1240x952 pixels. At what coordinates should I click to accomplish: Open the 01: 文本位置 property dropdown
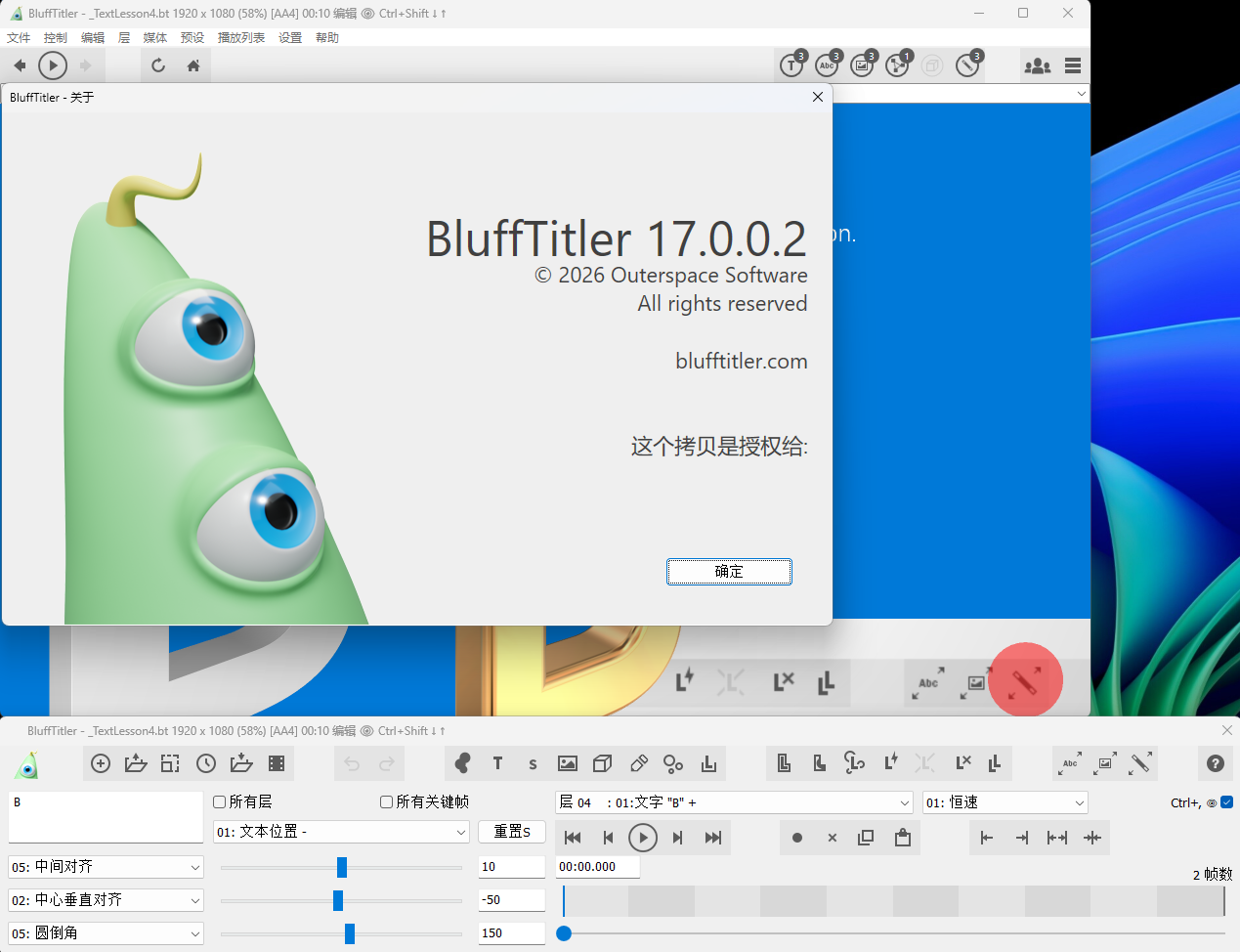point(341,832)
